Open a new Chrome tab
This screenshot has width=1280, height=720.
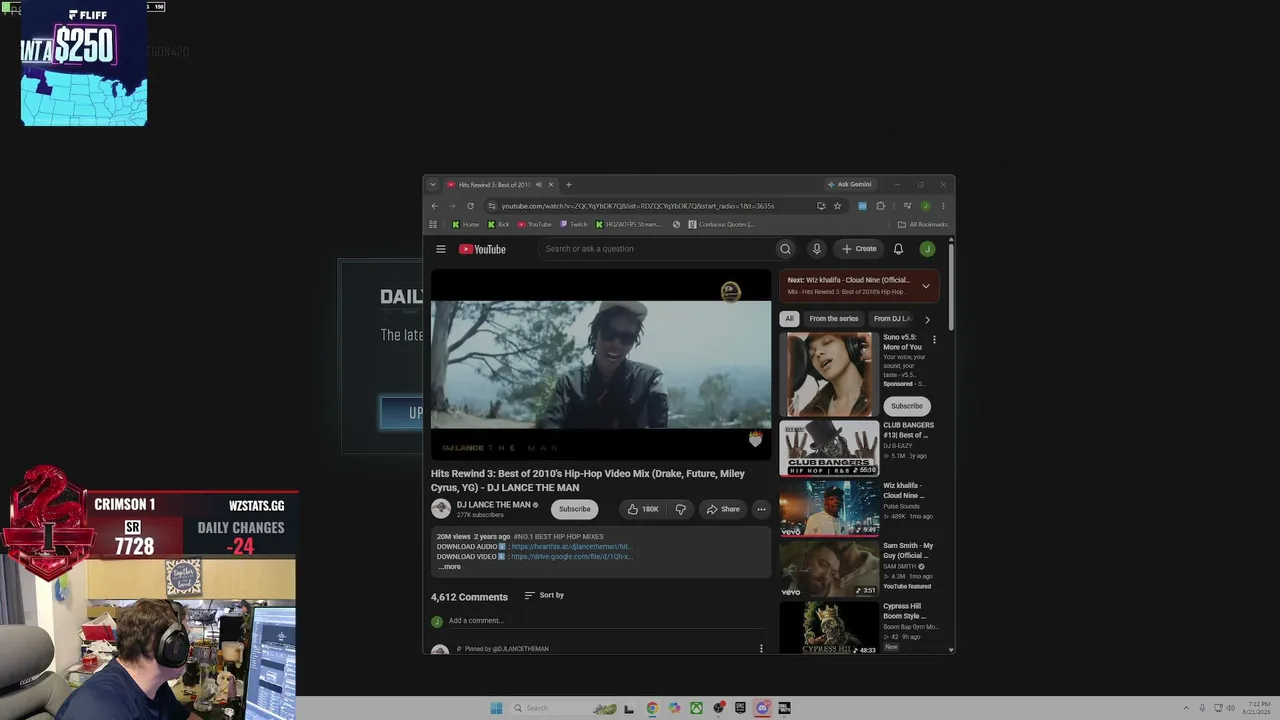[568, 184]
